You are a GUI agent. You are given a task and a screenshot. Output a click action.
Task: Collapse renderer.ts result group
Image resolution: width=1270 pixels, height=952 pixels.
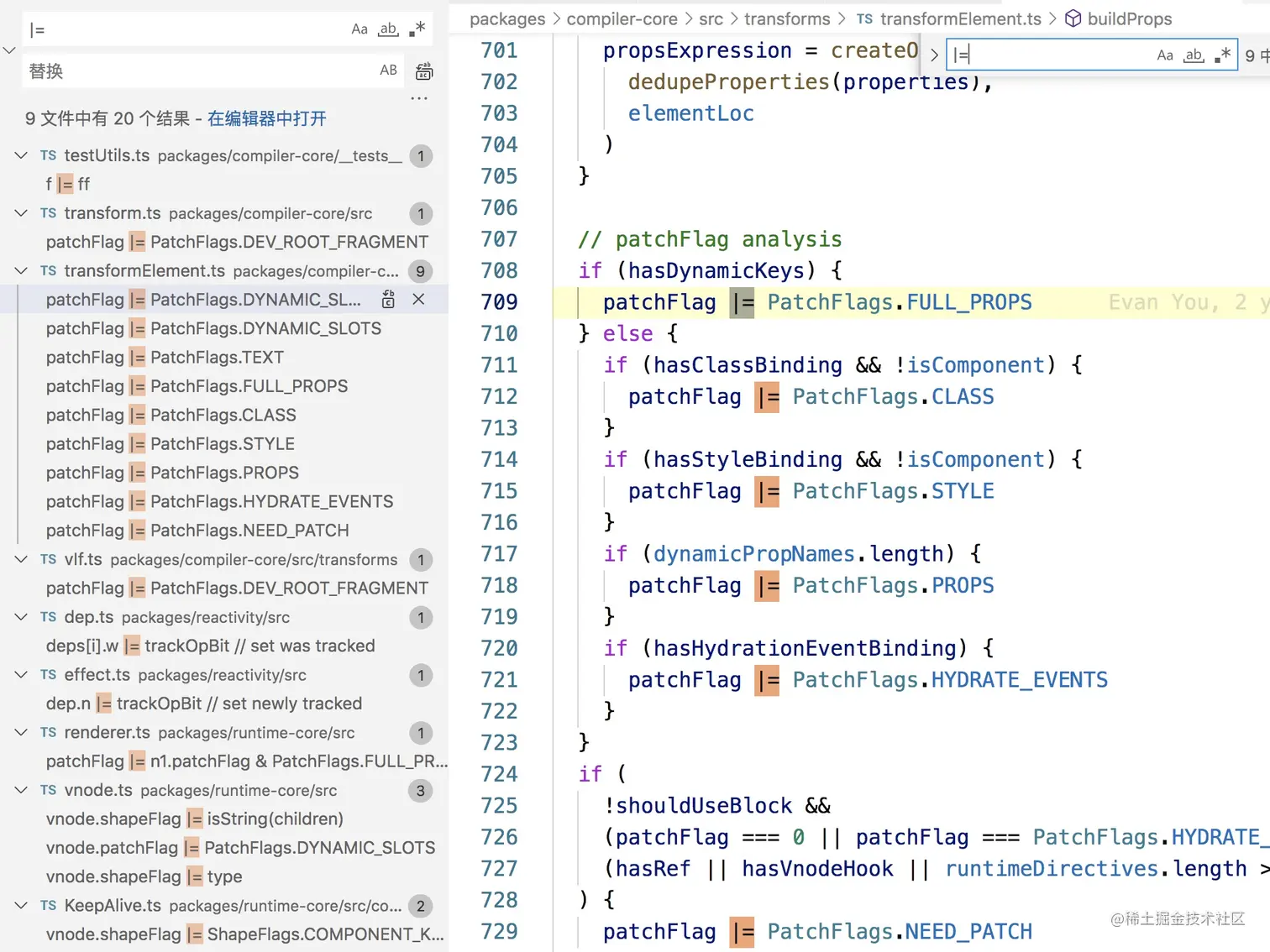[21, 732]
